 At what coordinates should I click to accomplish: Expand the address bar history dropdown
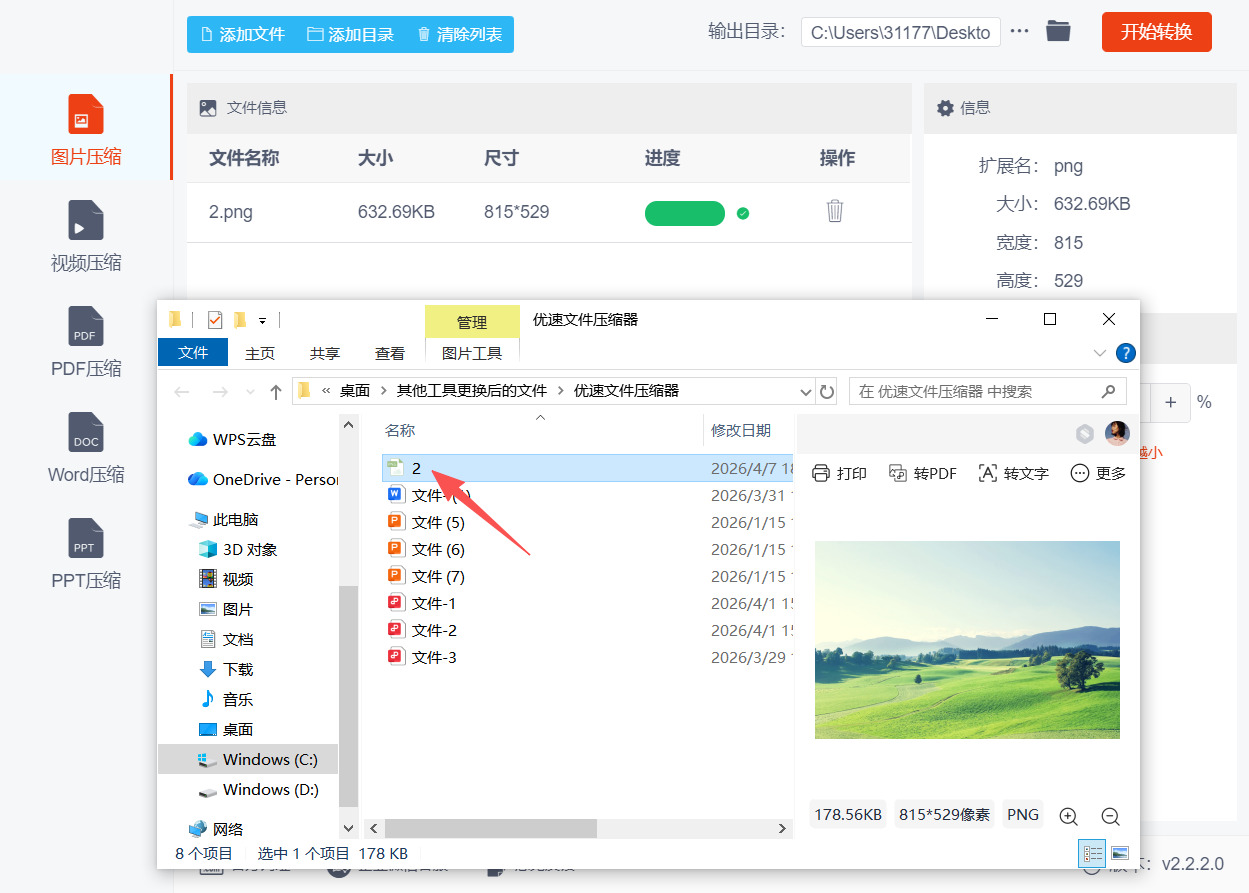click(x=805, y=391)
